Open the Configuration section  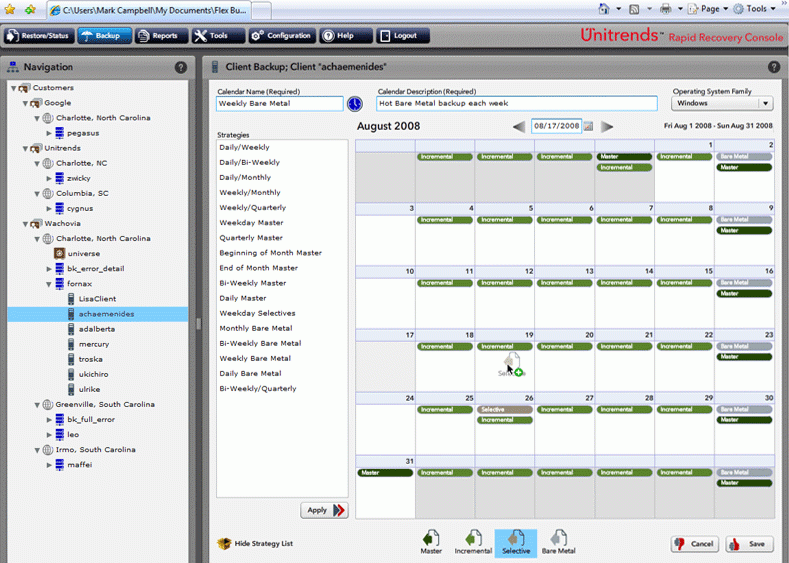tap(282, 36)
